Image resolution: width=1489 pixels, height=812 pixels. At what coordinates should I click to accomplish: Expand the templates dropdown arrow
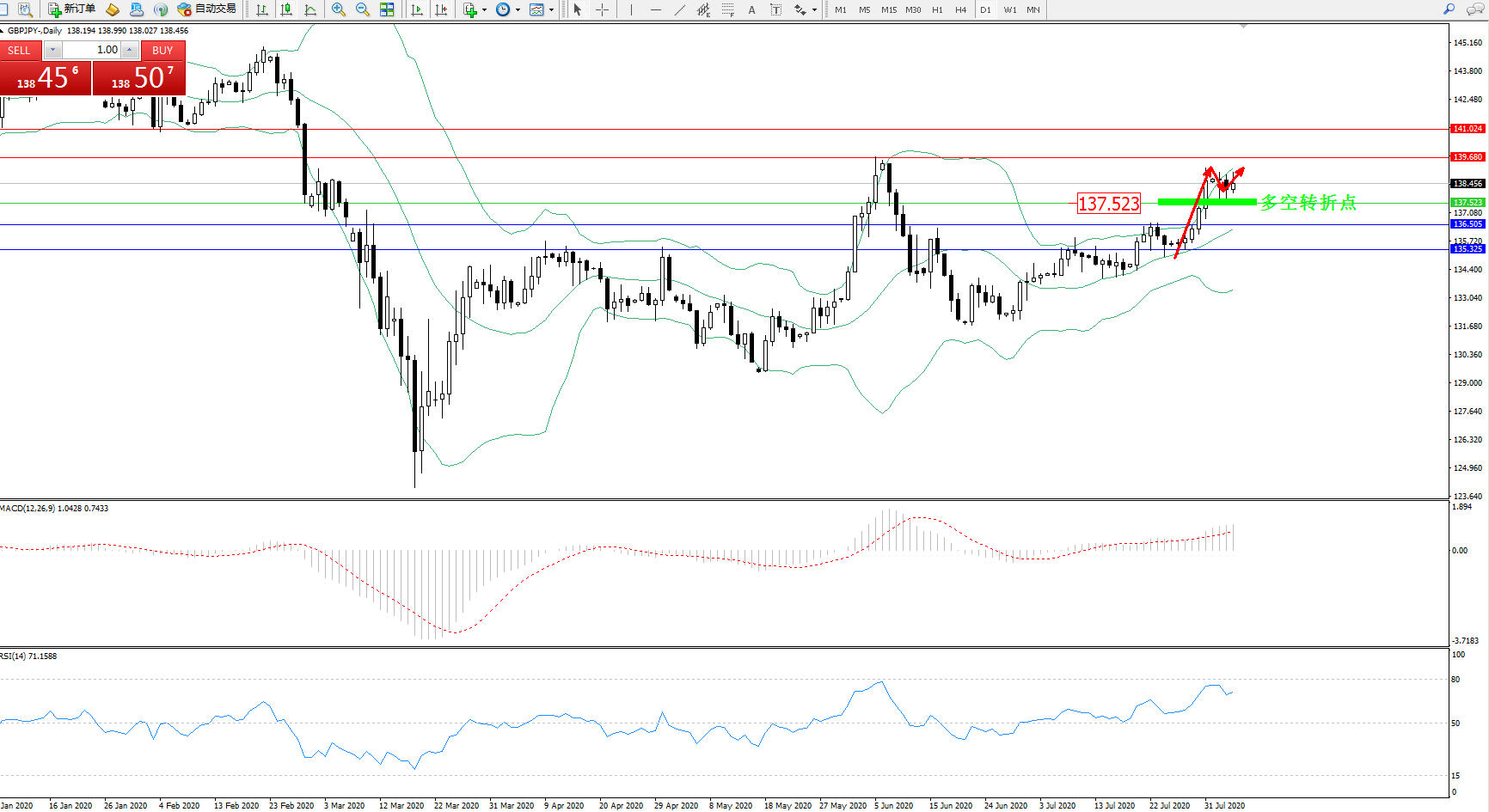[551, 10]
